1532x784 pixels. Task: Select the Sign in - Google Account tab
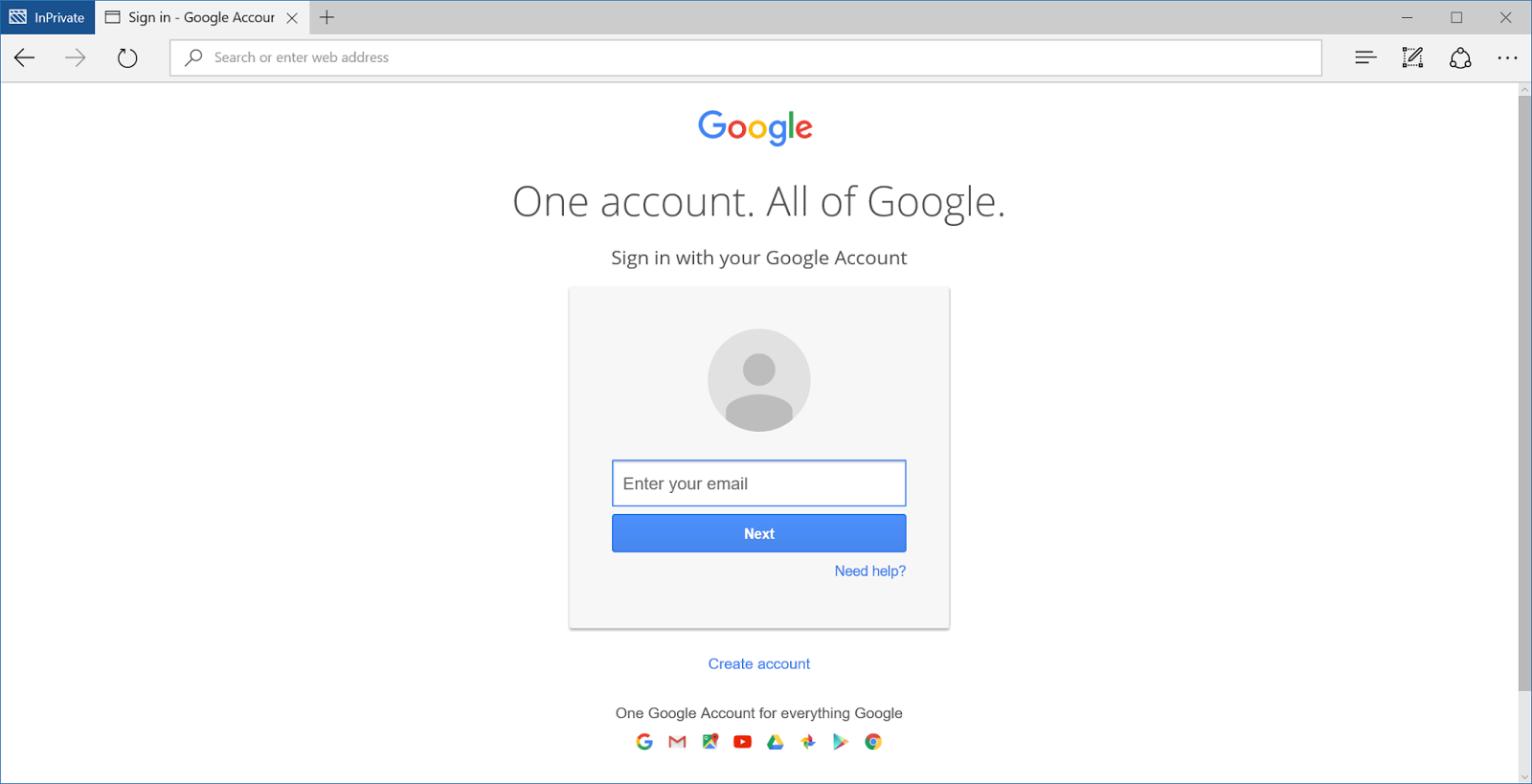pyautogui.click(x=202, y=17)
